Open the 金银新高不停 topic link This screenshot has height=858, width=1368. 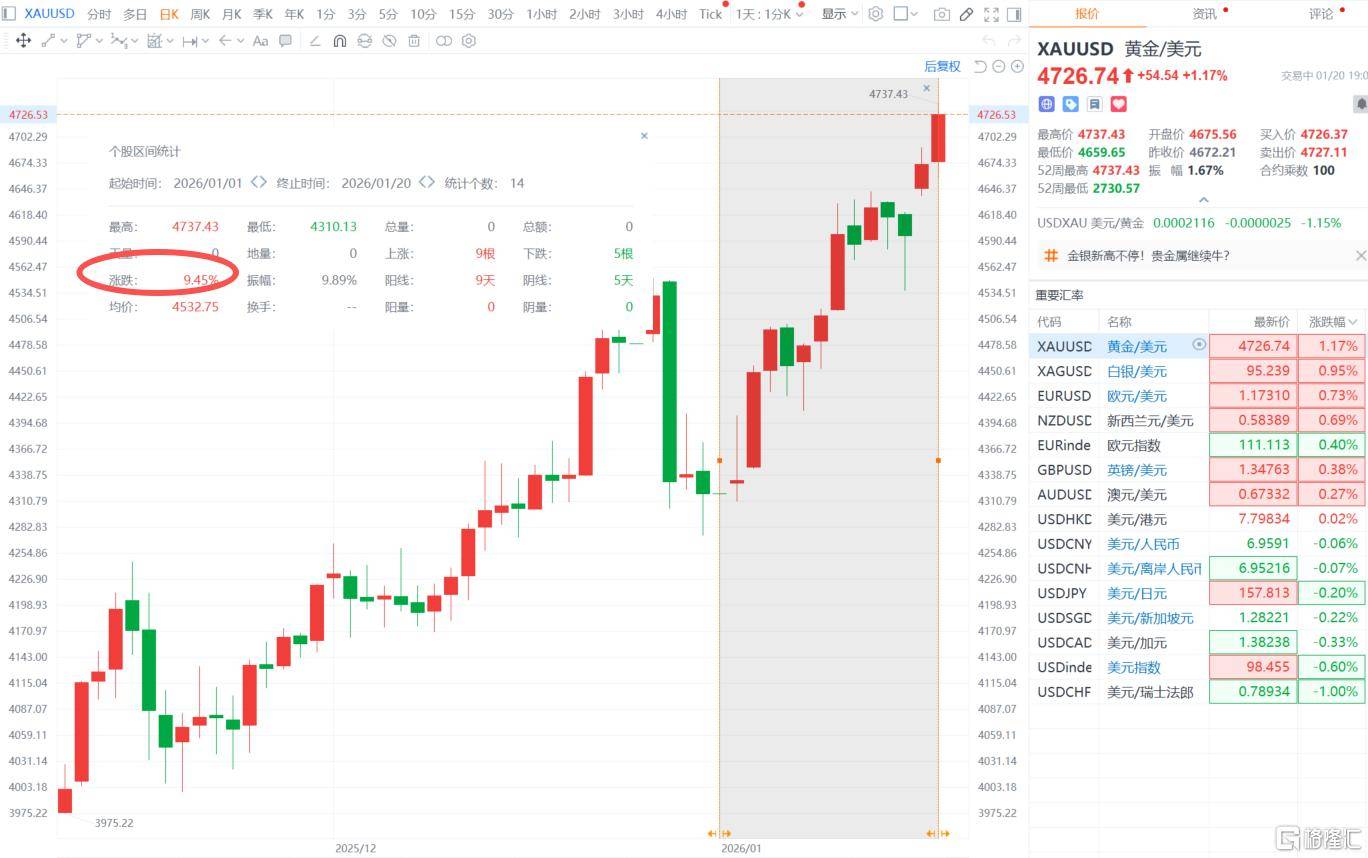point(1148,256)
